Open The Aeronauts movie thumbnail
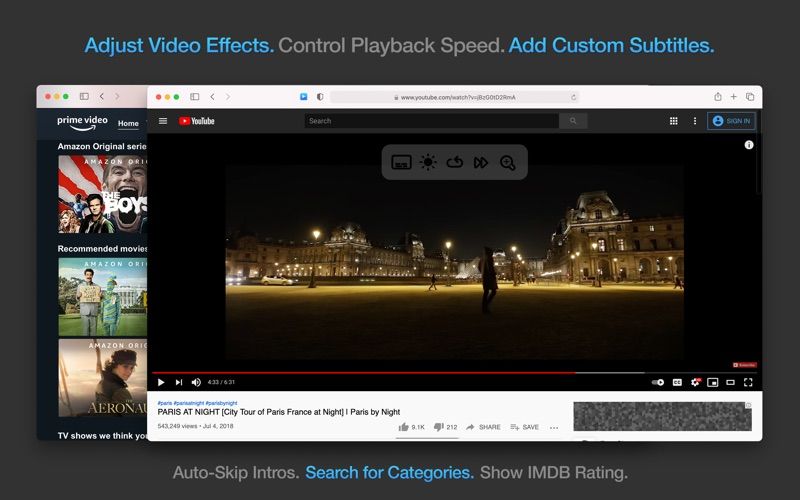 103,378
